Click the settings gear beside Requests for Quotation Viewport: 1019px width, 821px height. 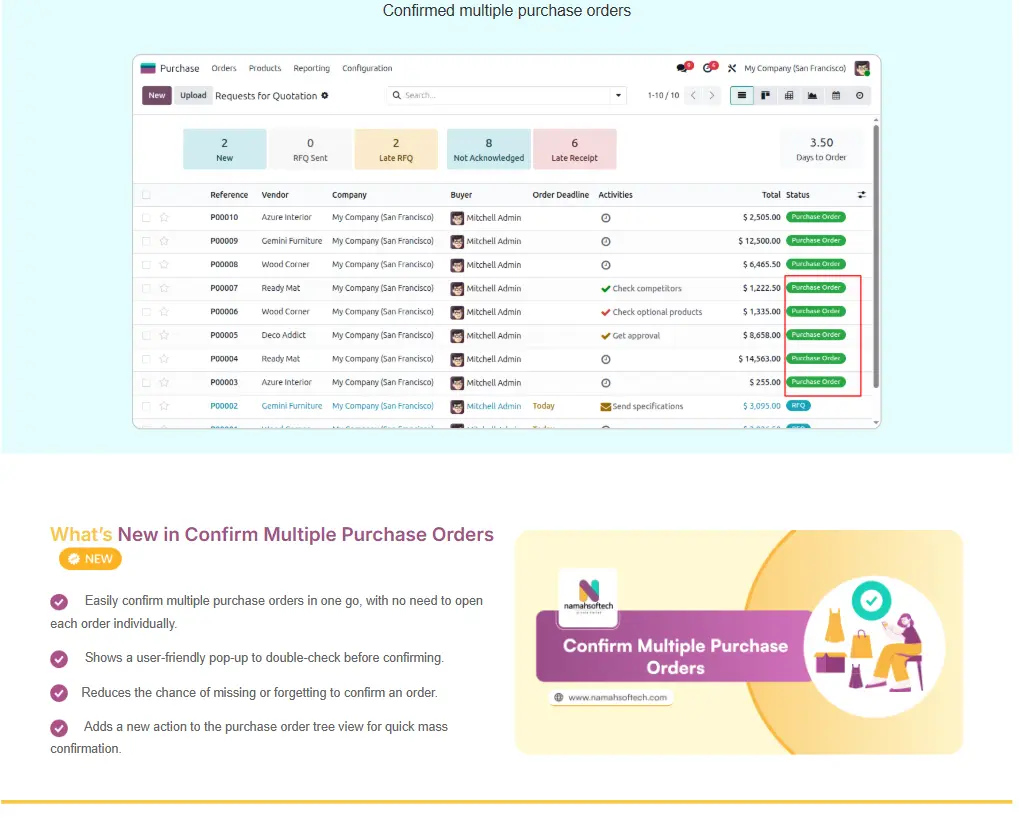pyautogui.click(x=324, y=96)
